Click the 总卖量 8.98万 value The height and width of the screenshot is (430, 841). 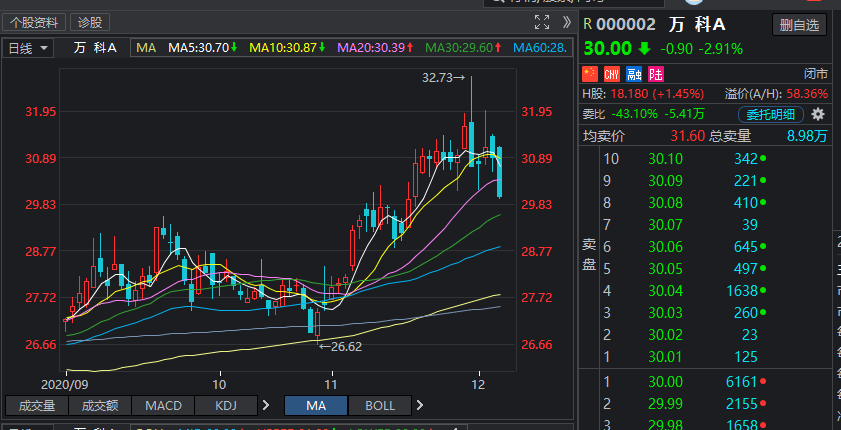tap(807, 136)
